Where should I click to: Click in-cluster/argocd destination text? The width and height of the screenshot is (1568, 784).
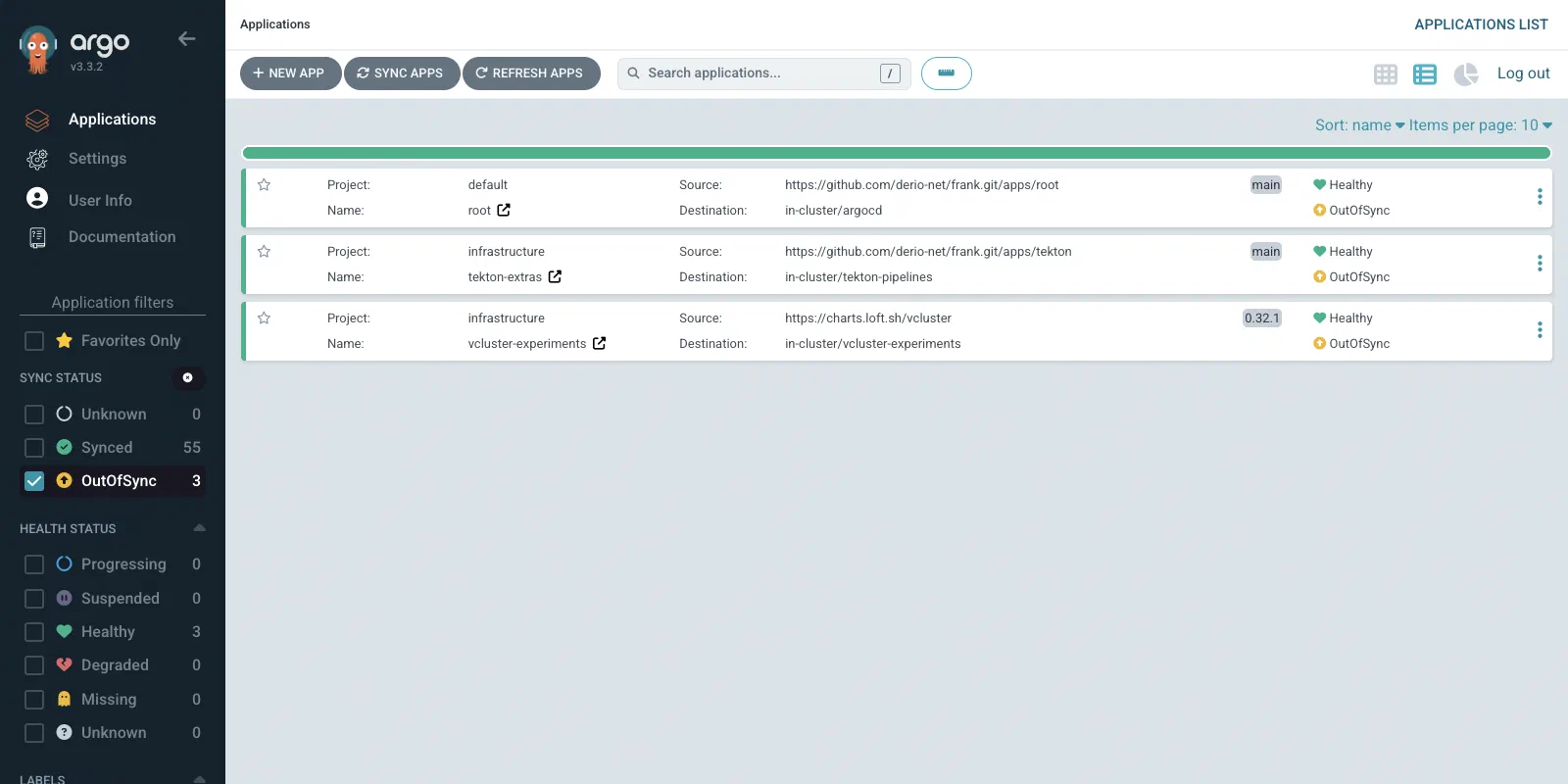(833, 211)
